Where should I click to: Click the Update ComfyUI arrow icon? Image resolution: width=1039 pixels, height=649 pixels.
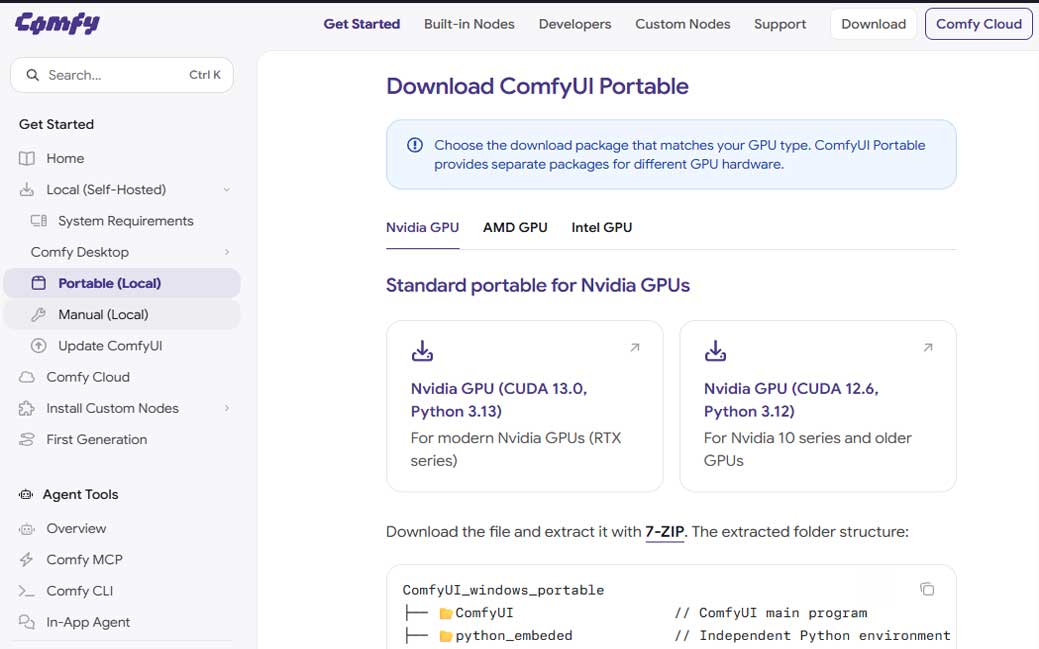pyautogui.click(x=38, y=345)
